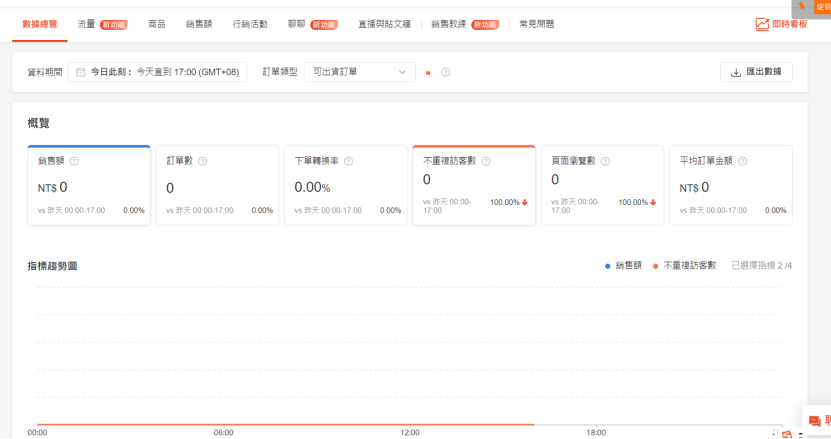The image size is (831, 439).
Task: Toggle the 不重複訪客數 metric card
Action: (x=473, y=186)
